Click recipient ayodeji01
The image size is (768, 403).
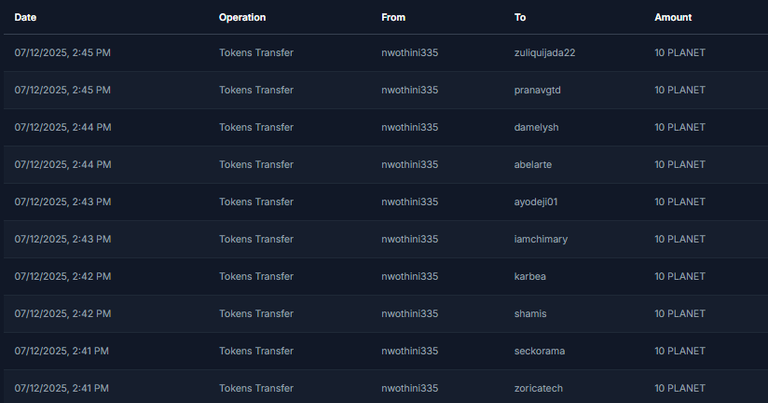(535, 202)
